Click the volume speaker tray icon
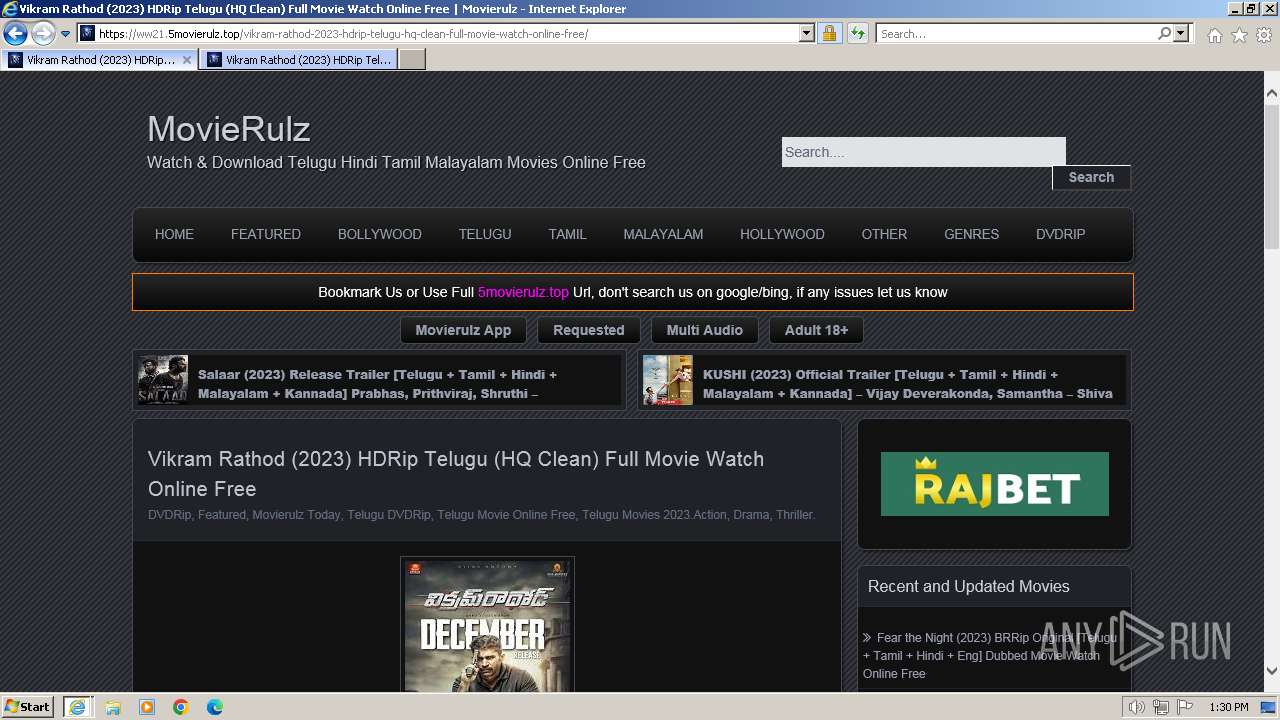 point(1136,707)
